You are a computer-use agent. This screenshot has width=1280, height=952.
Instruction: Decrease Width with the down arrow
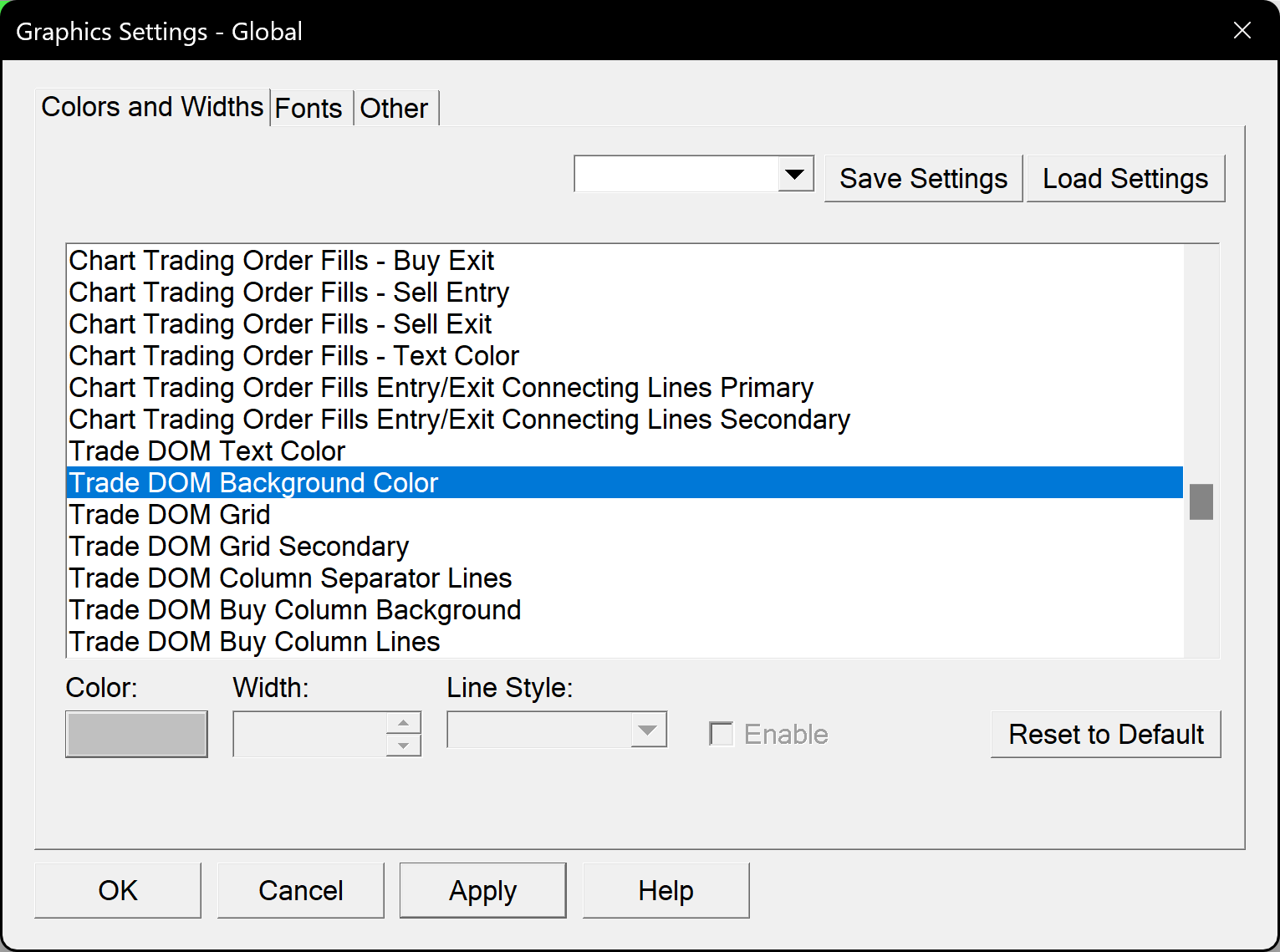point(404,745)
